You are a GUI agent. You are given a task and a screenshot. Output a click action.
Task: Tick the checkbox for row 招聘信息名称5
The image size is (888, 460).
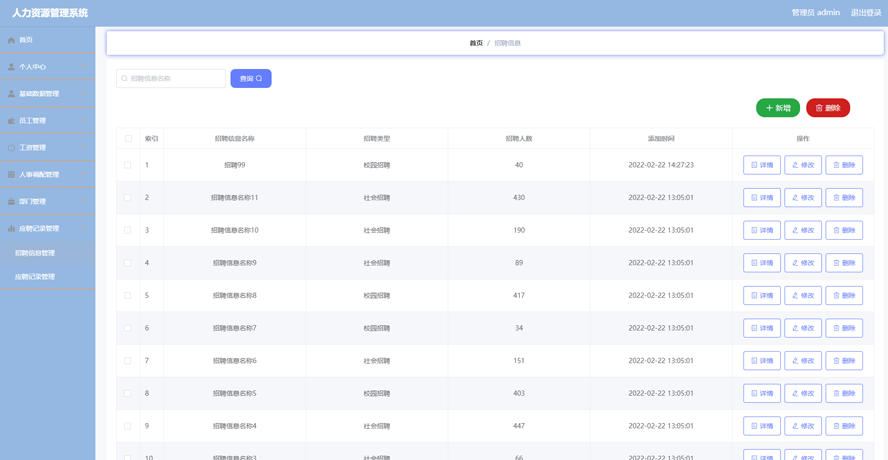click(x=128, y=393)
